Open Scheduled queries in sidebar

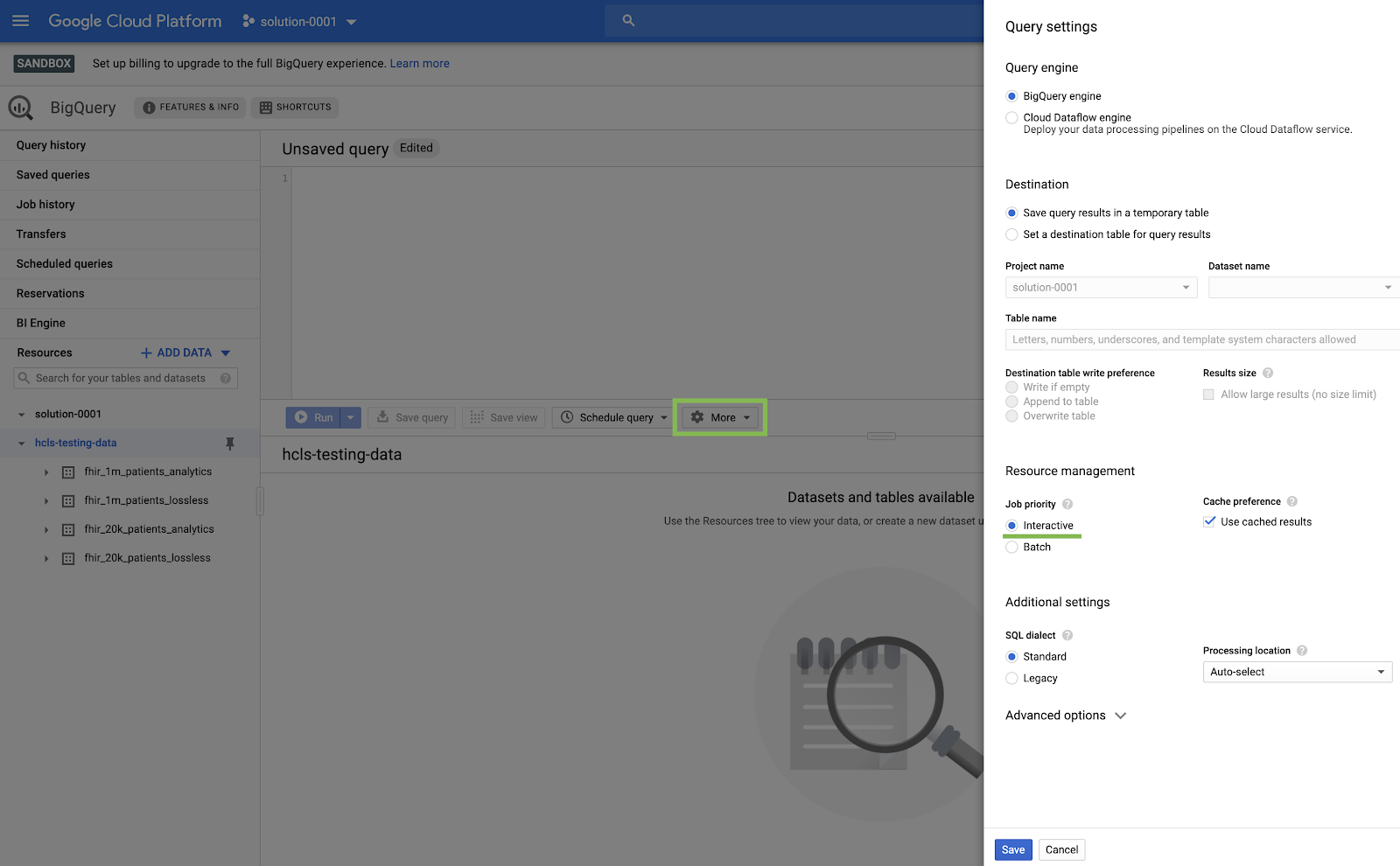(x=64, y=263)
